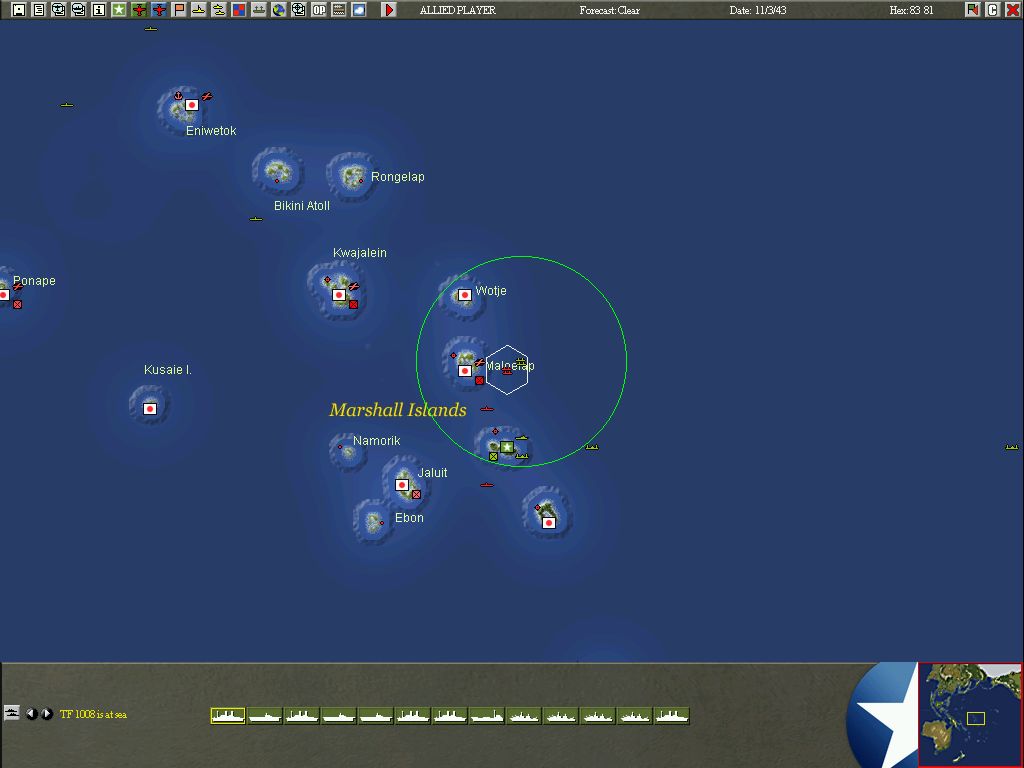1024x768 pixels.
Task: Click the floppy disk save game icon
Action: (x=19, y=10)
